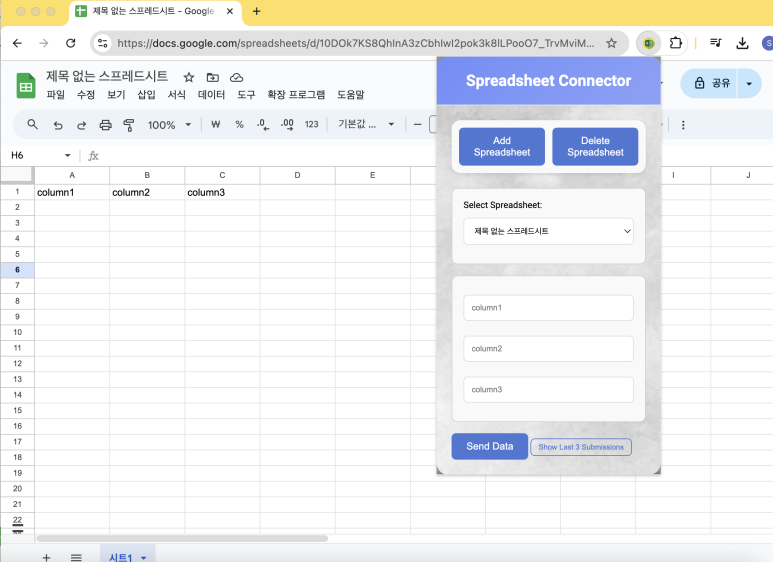Image resolution: width=773 pixels, height=562 pixels.
Task: Select row 6 header
Action: pyautogui.click(x=17, y=270)
